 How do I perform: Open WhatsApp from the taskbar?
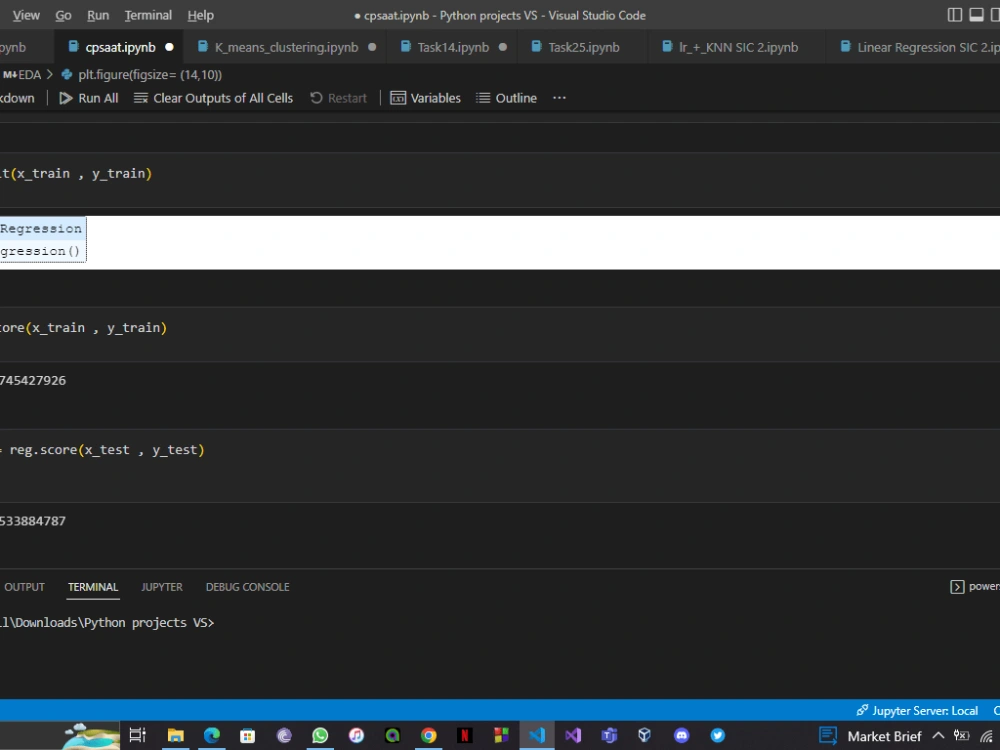[320, 735]
